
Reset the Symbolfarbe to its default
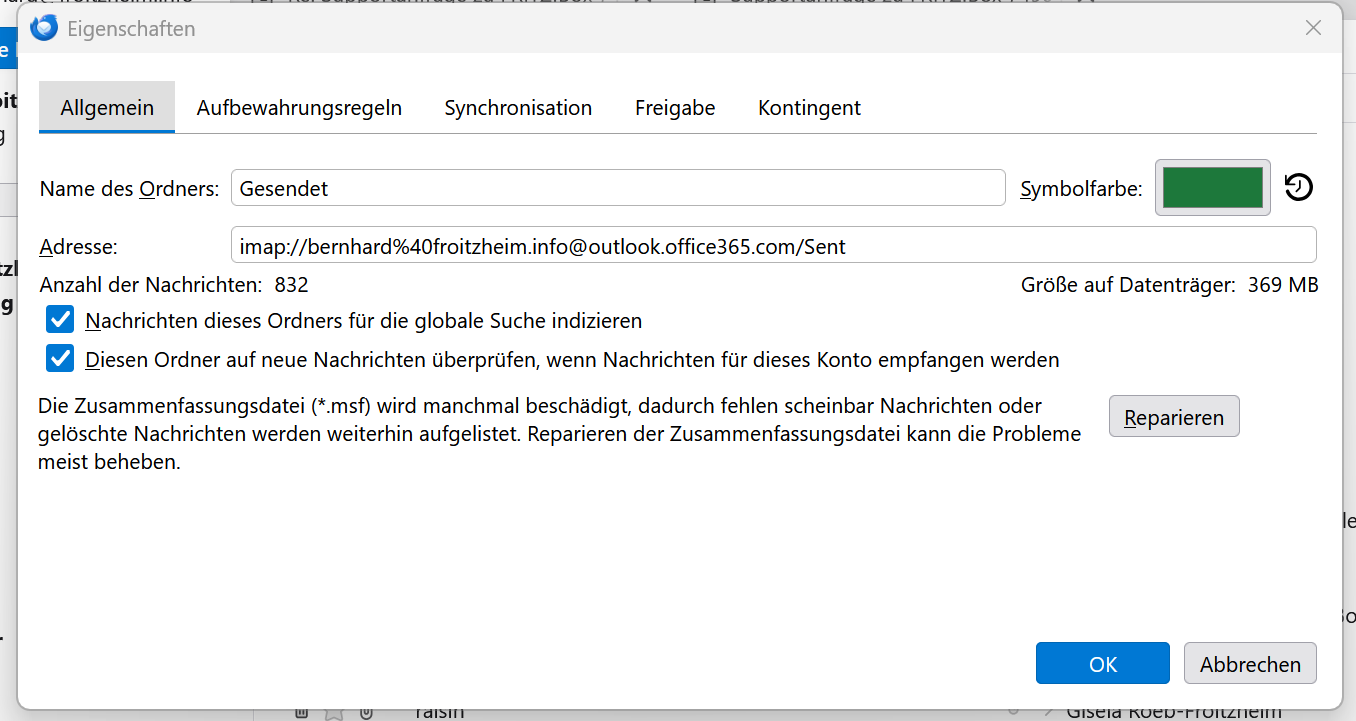[x=1298, y=187]
